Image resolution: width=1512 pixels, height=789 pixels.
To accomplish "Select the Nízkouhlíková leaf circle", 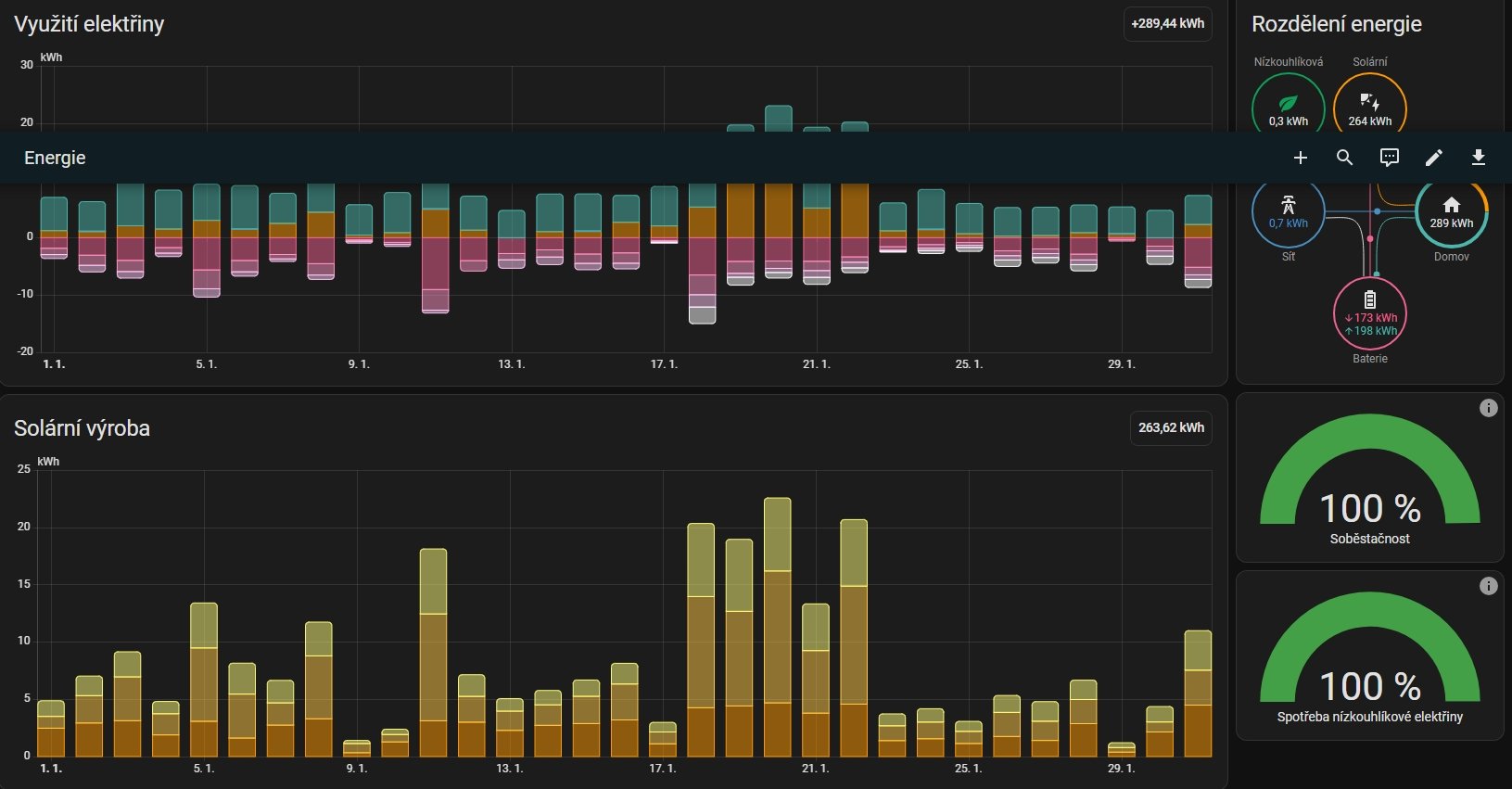I will [x=1288, y=108].
